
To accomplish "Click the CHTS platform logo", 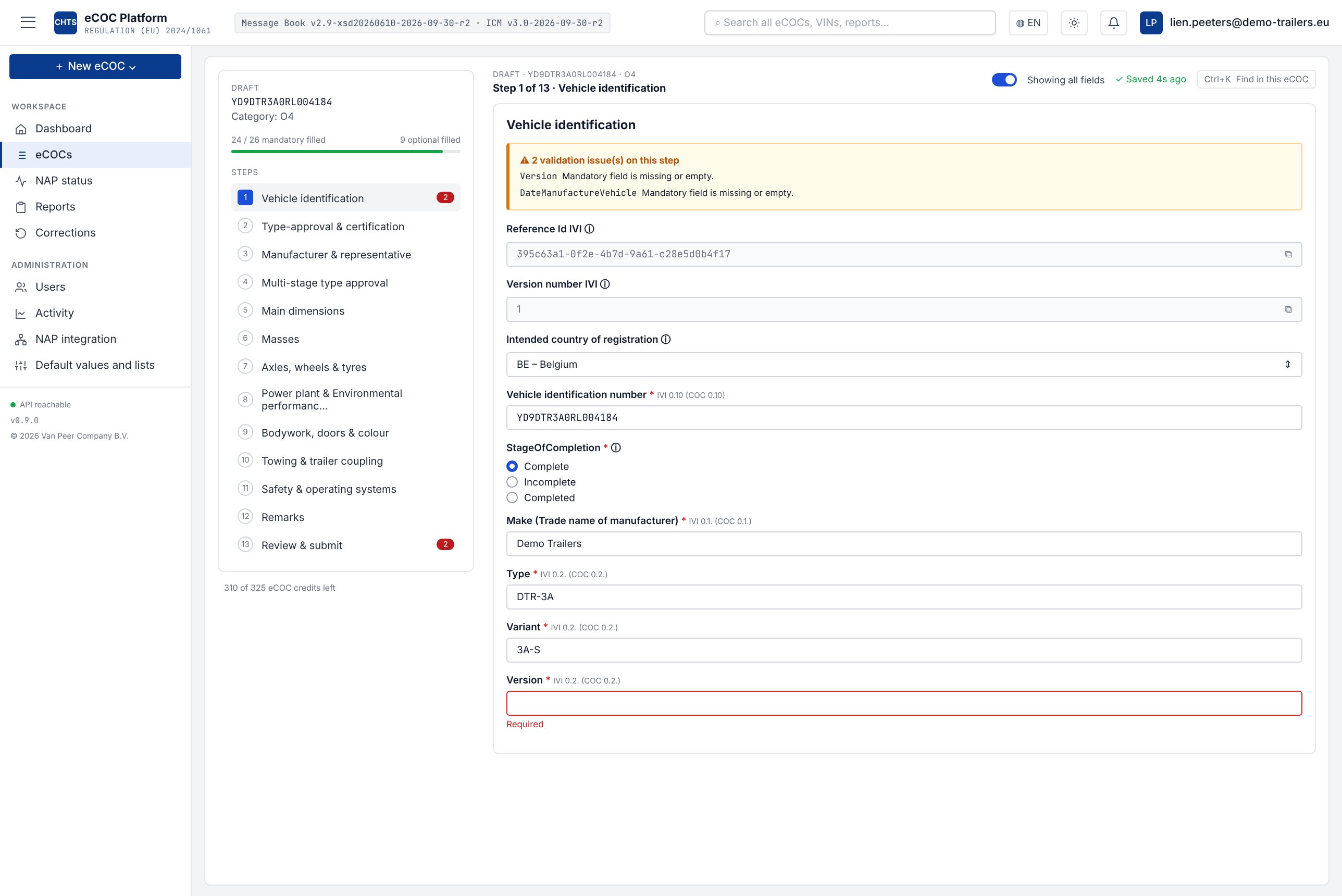I will click(x=65, y=22).
